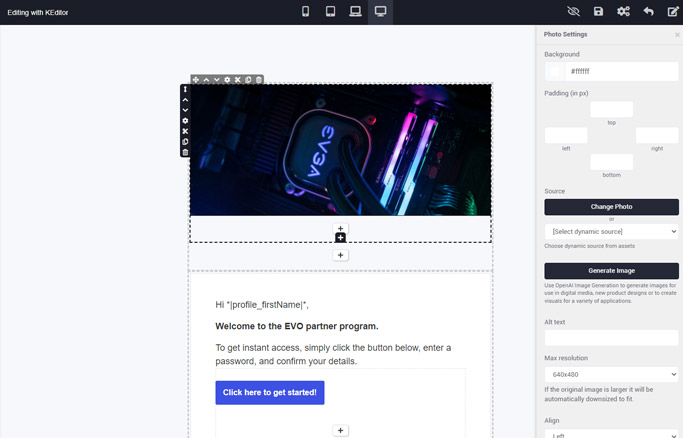683x438 pixels.
Task: Click component move icon in the gray toolbar
Action: click(196, 80)
